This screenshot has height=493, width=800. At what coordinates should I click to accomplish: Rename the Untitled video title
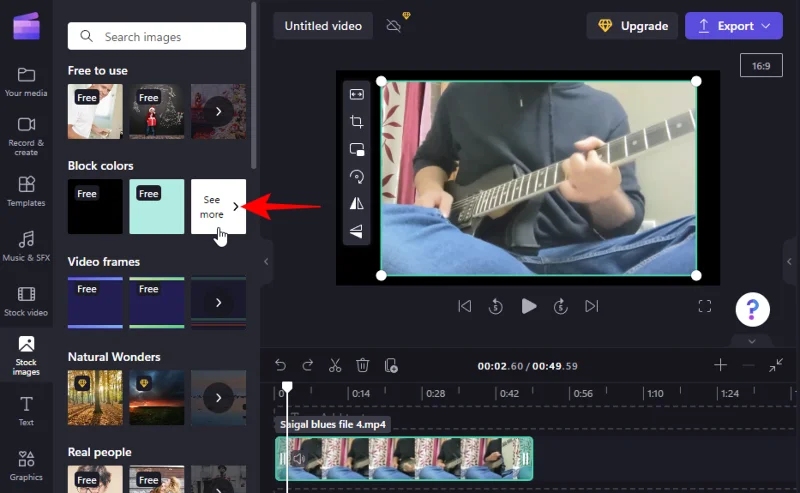click(323, 26)
